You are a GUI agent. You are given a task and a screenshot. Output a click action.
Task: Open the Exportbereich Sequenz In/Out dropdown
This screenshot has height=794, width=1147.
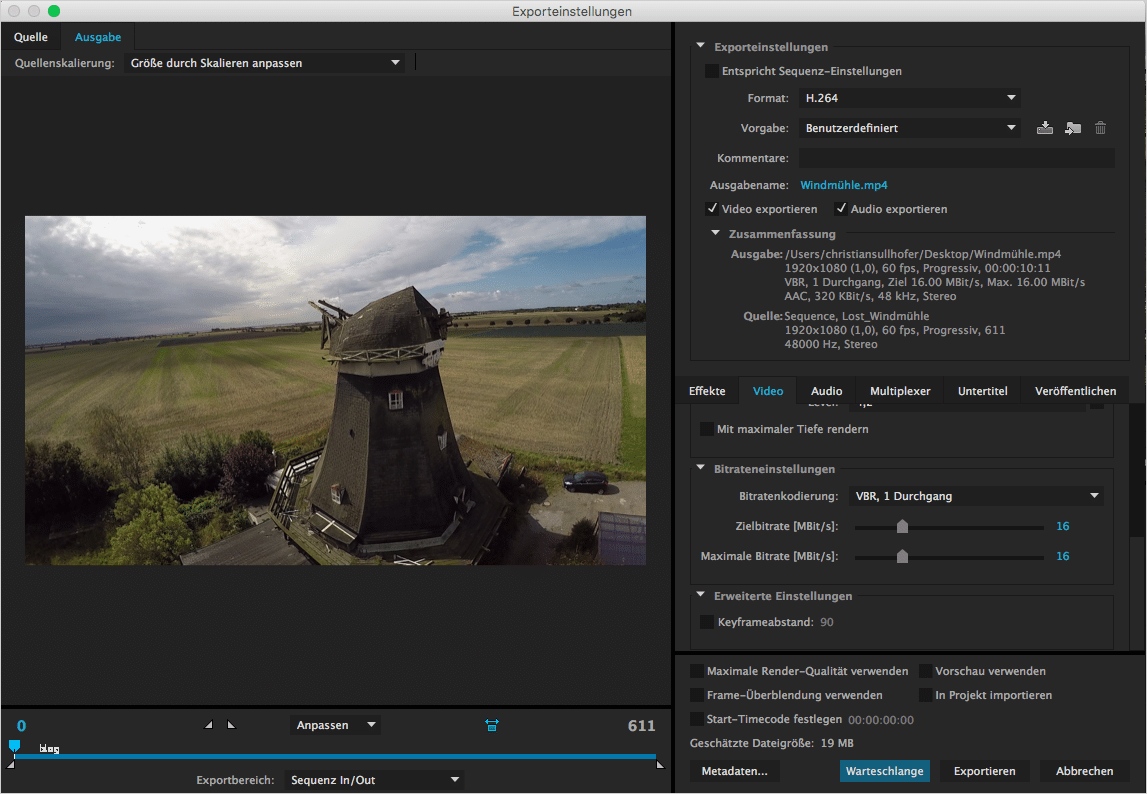(372, 780)
